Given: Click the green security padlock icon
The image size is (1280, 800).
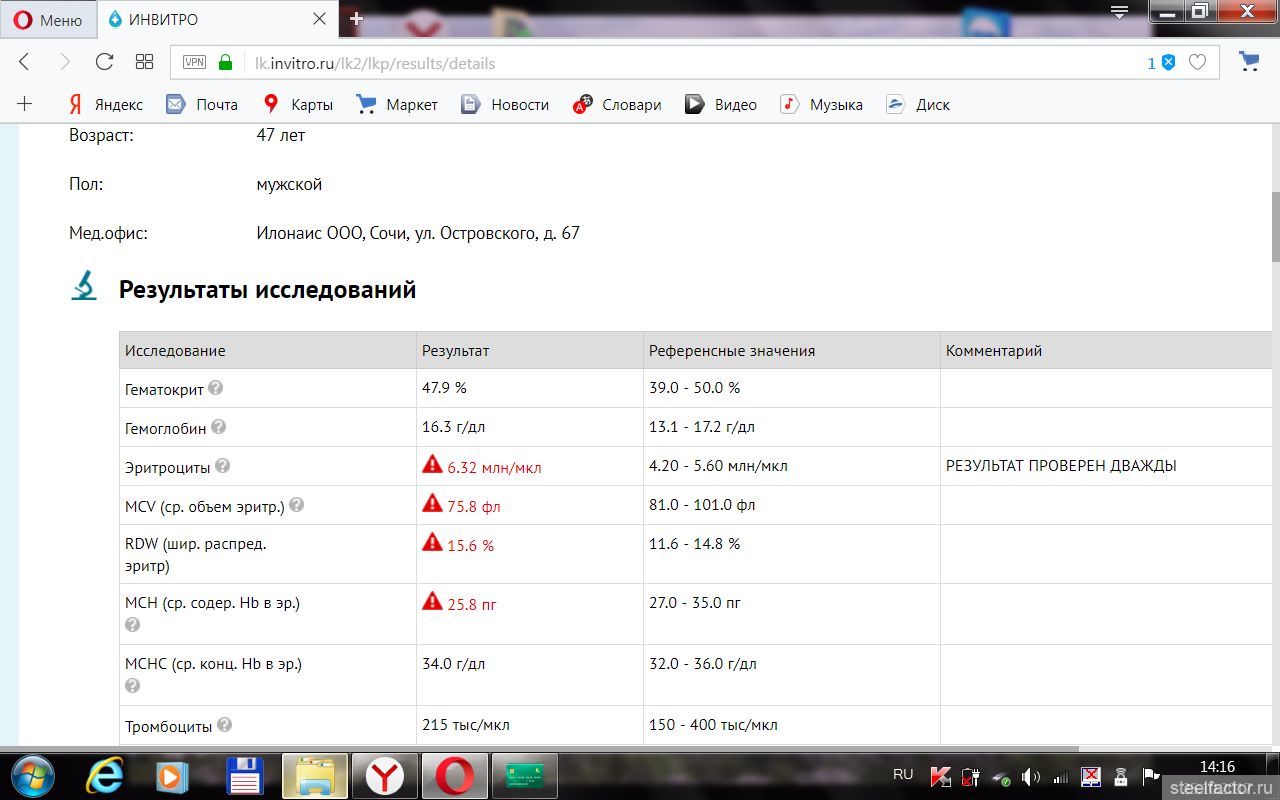Looking at the screenshot, I should (225, 62).
